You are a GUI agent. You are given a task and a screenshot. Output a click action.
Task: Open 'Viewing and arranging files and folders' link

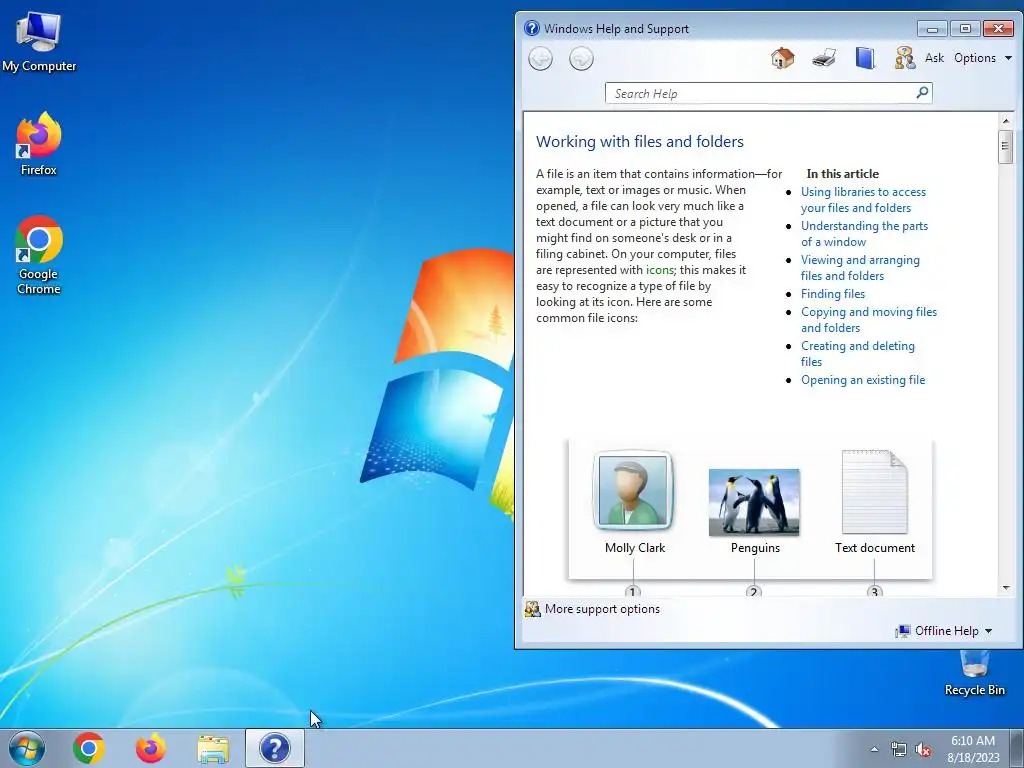pyautogui.click(x=860, y=268)
